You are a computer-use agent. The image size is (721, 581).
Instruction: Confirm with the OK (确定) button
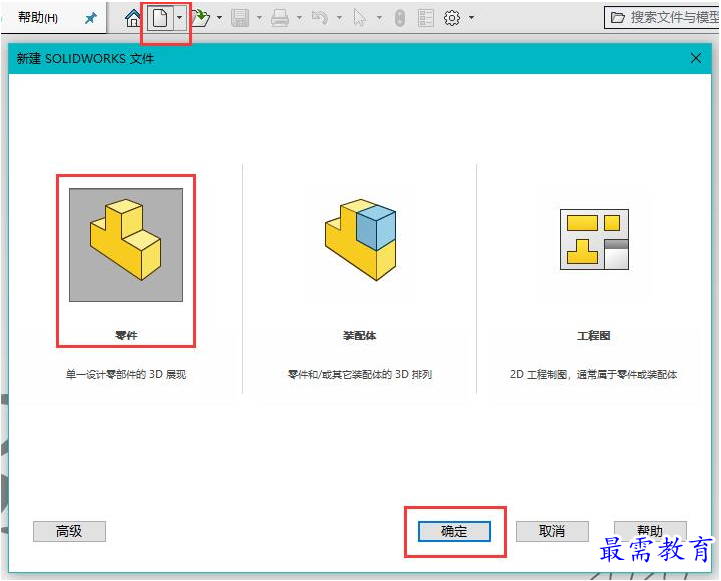coord(454,531)
